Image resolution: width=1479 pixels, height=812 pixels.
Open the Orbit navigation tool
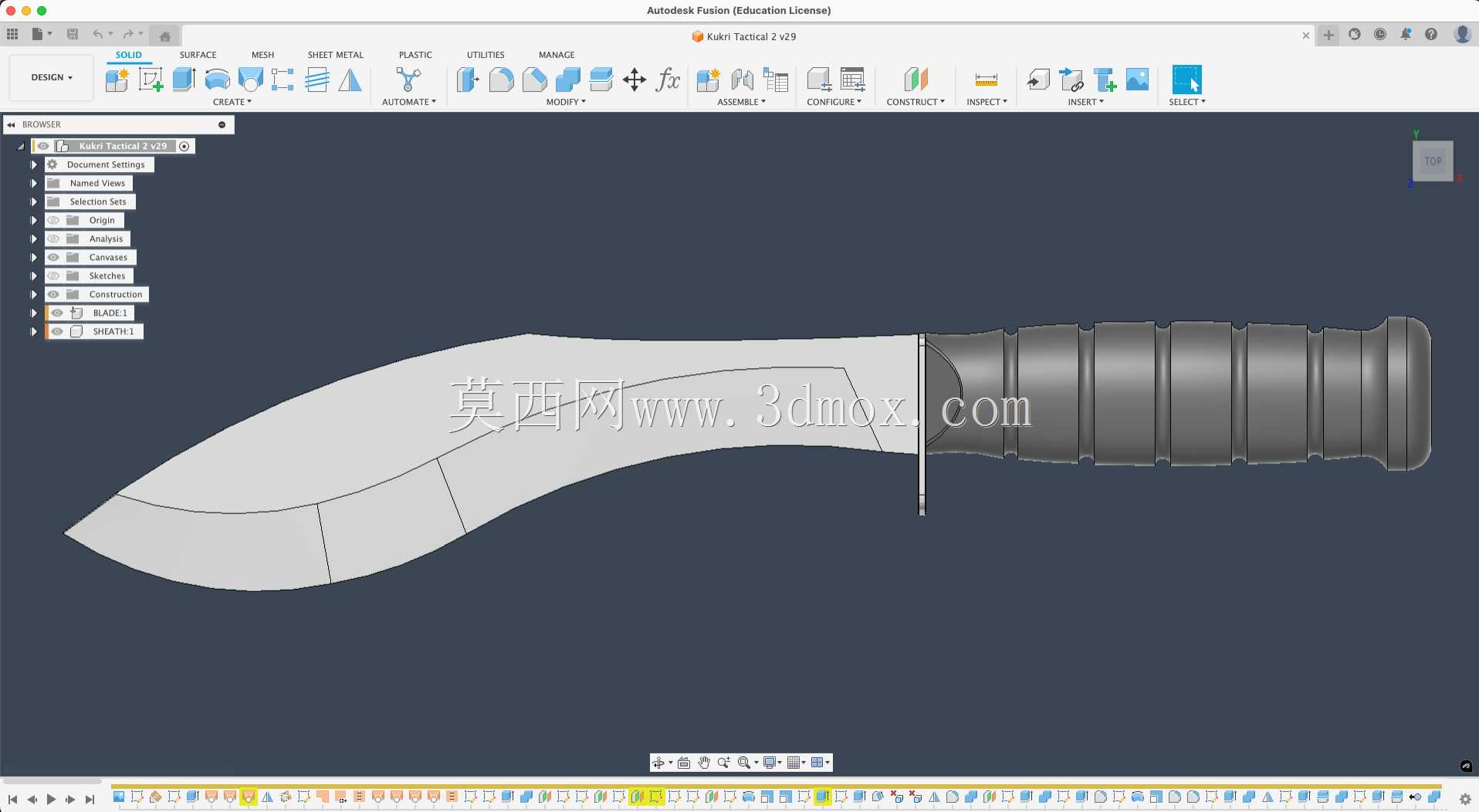point(658,763)
